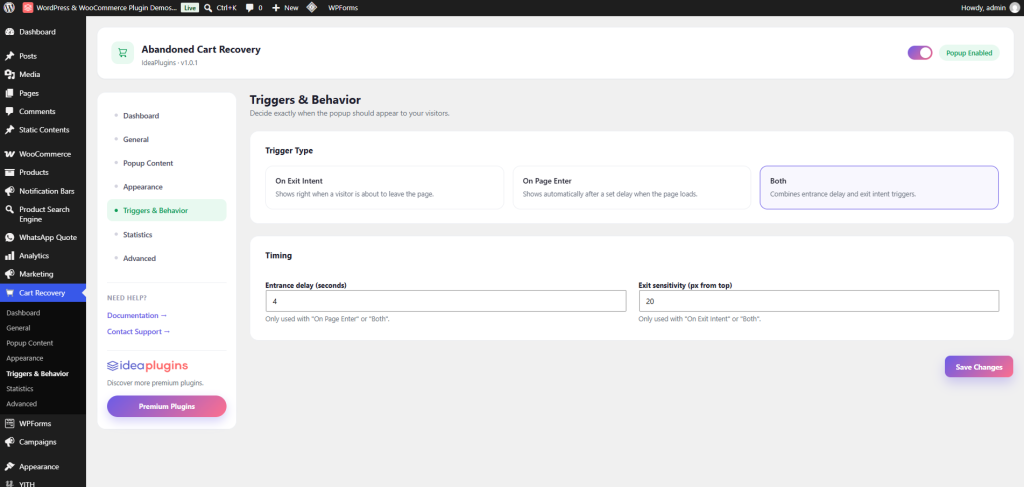Click the ideaplugins logo
Viewport: 1024px width, 487px height.
tap(148, 366)
